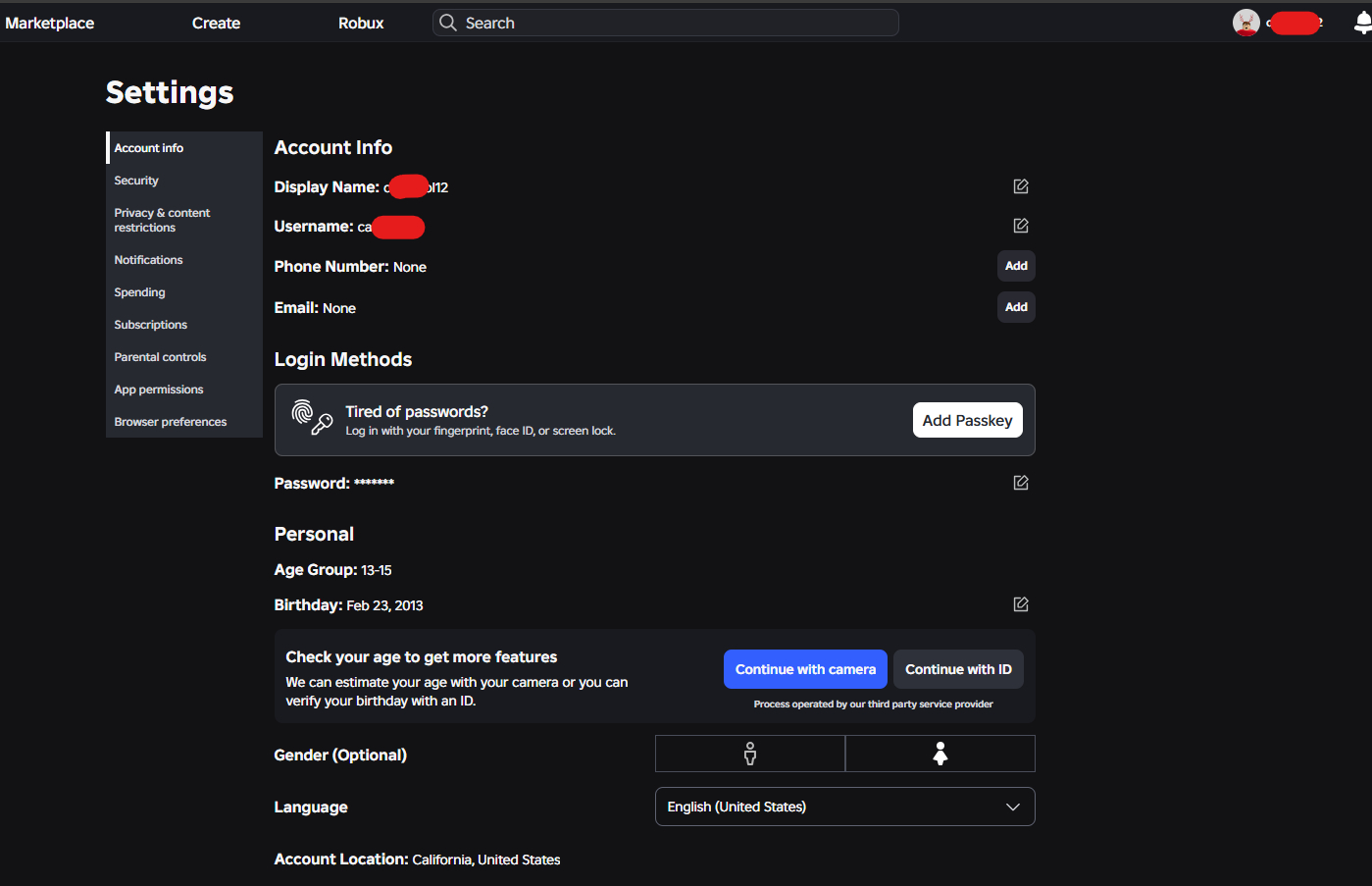Go to Marketplace in top navigation
The height and width of the screenshot is (886, 1372).
(50, 23)
